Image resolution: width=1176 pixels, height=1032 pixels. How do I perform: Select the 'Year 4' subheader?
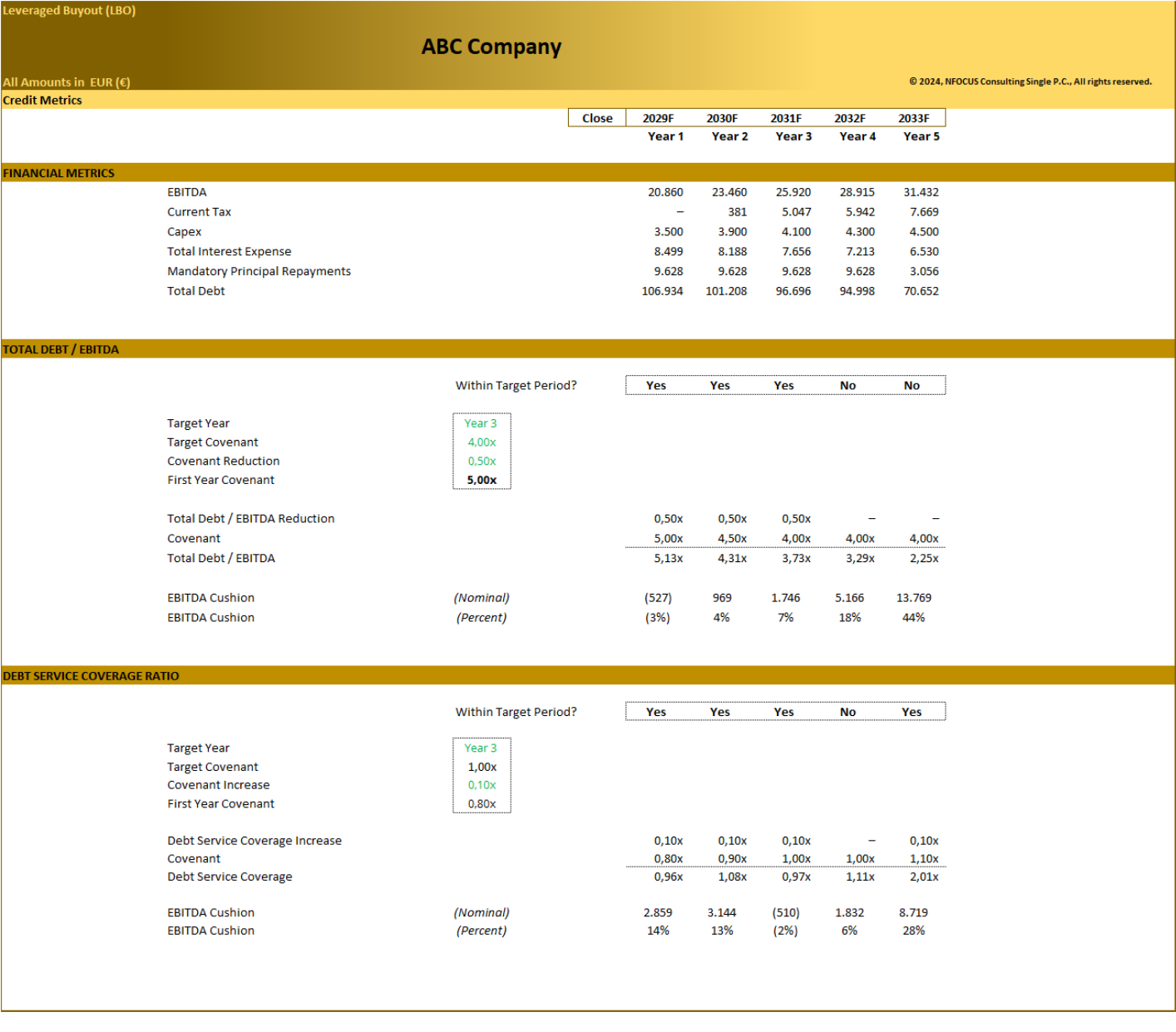click(x=857, y=136)
